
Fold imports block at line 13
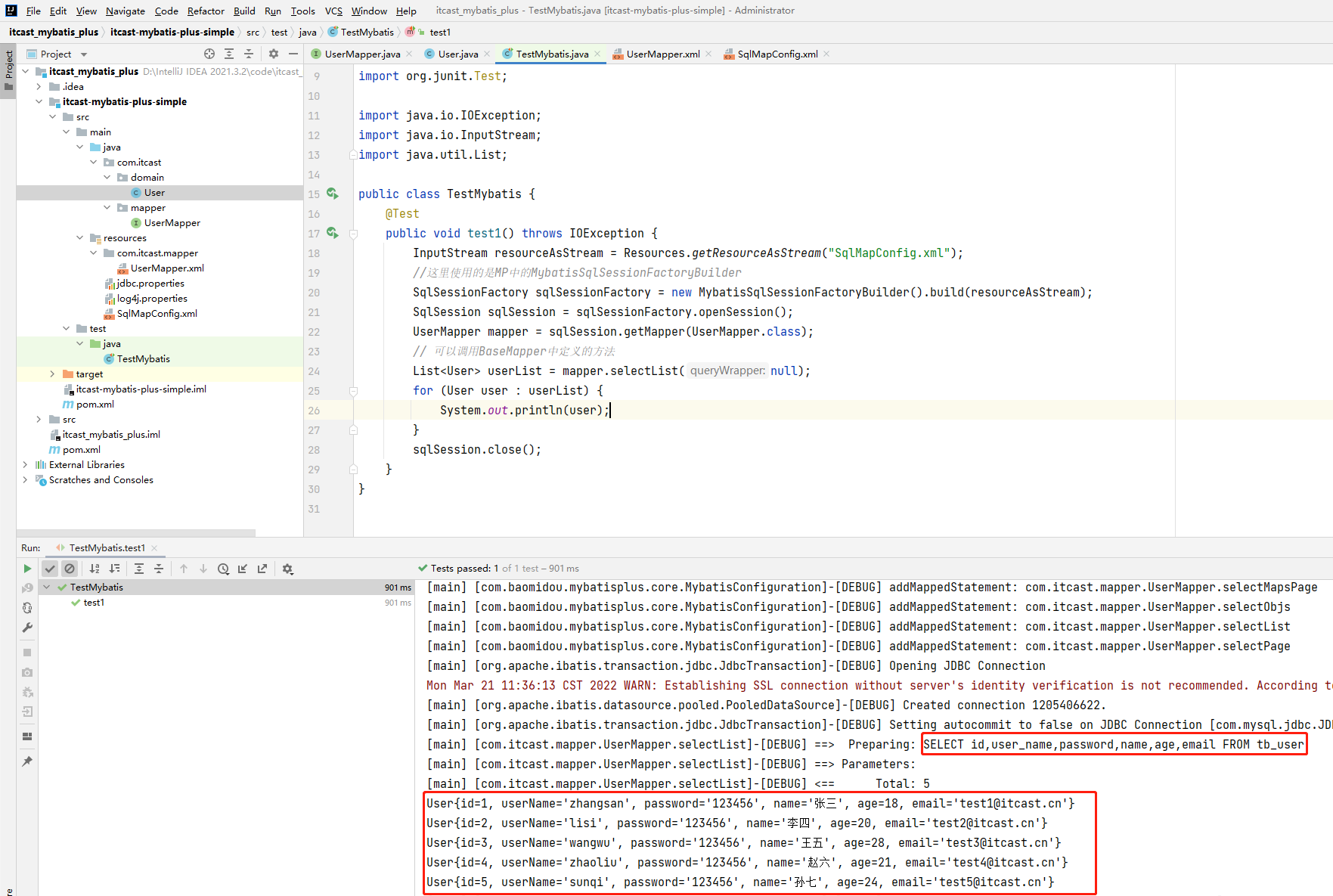[353, 155]
